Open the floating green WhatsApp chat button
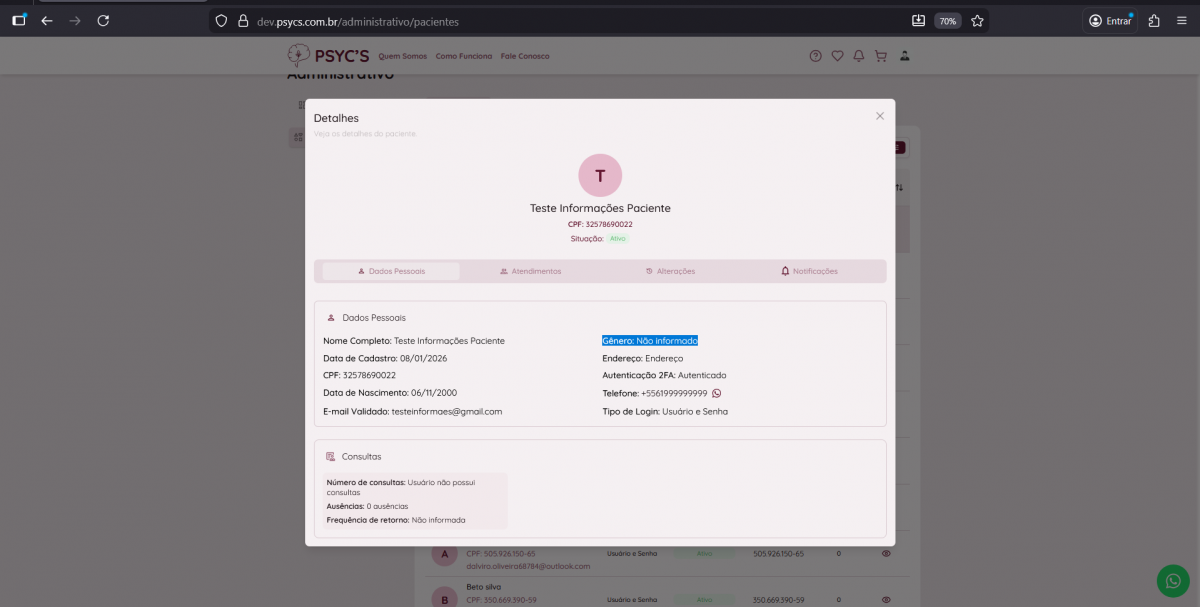The image size is (1200, 607). [x=1173, y=581]
